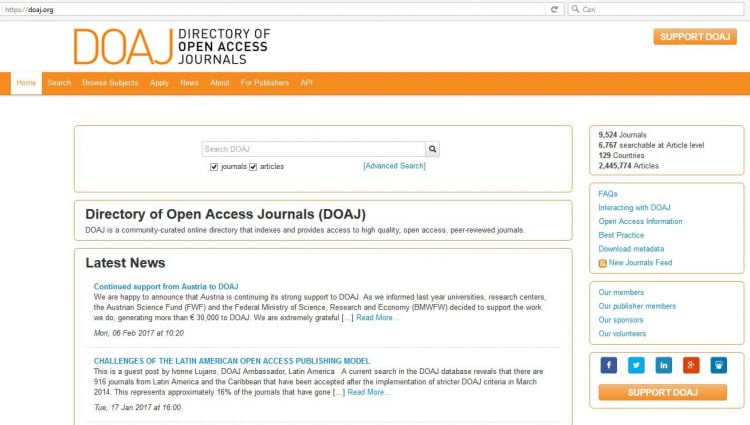Click 'Directory of Open Access Journals (DOAJ)' heading
Screen dimensions: 750x425
[x=225, y=214]
